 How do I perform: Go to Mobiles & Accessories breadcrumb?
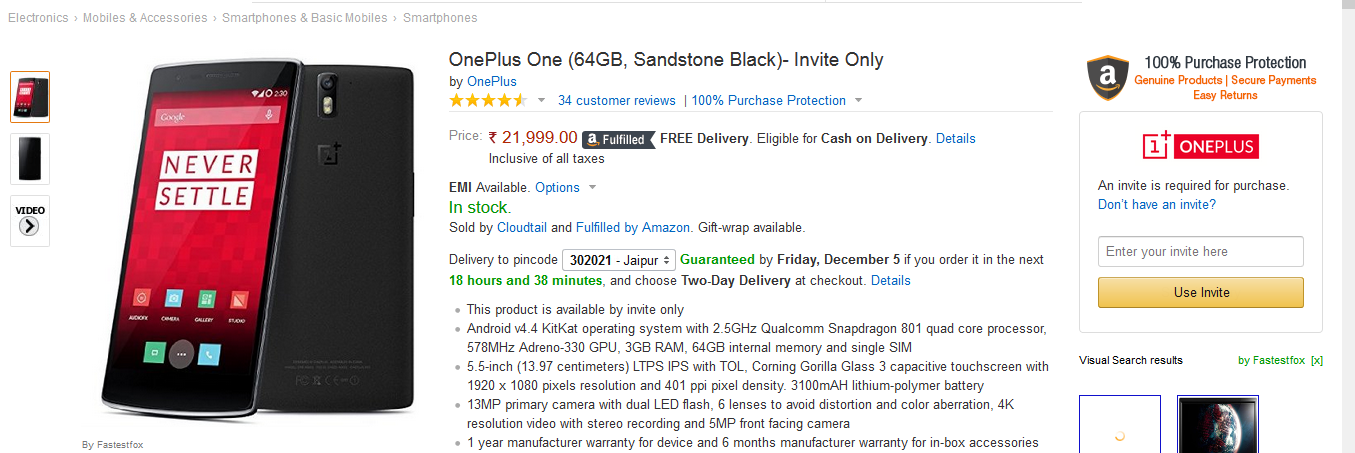tap(145, 18)
